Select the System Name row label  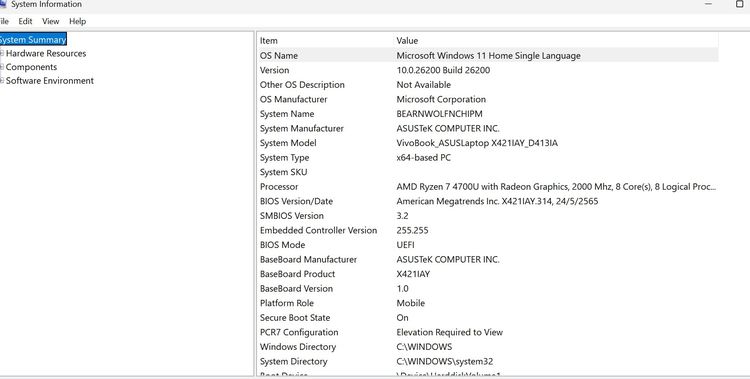287,114
